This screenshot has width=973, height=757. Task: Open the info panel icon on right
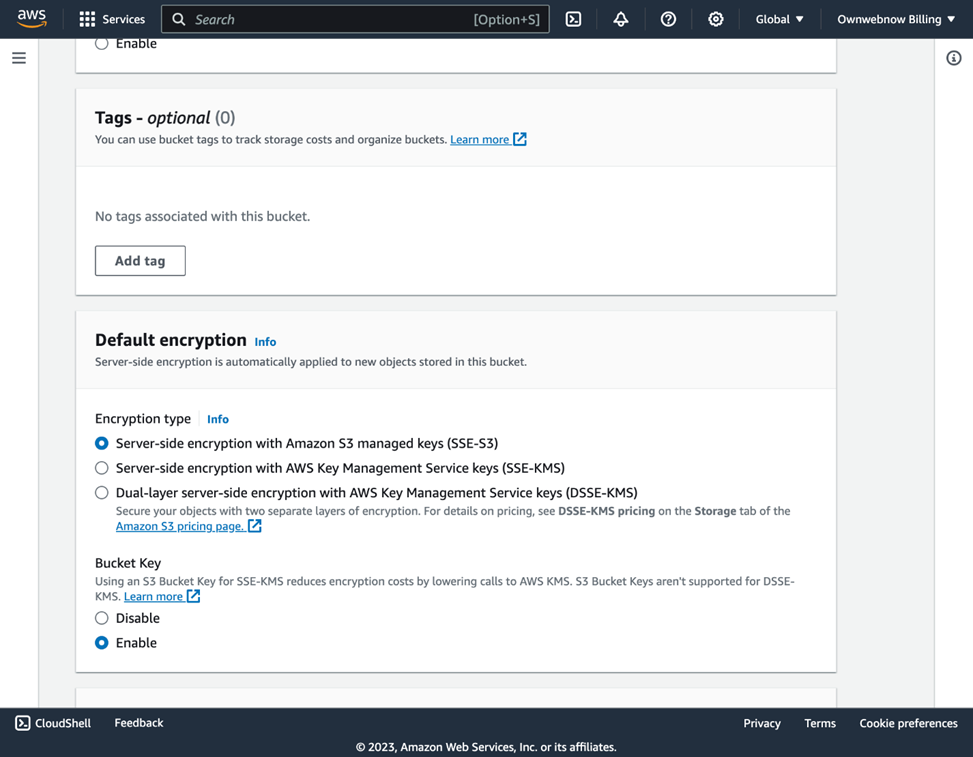pyautogui.click(x=953, y=58)
